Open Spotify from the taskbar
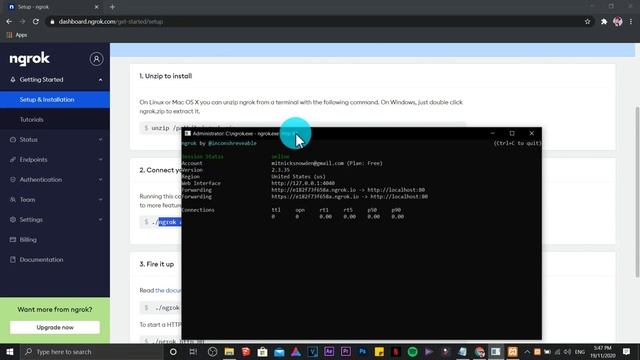Image resolution: width=640 pixels, height=360 pixels. [x=413, y=352]
